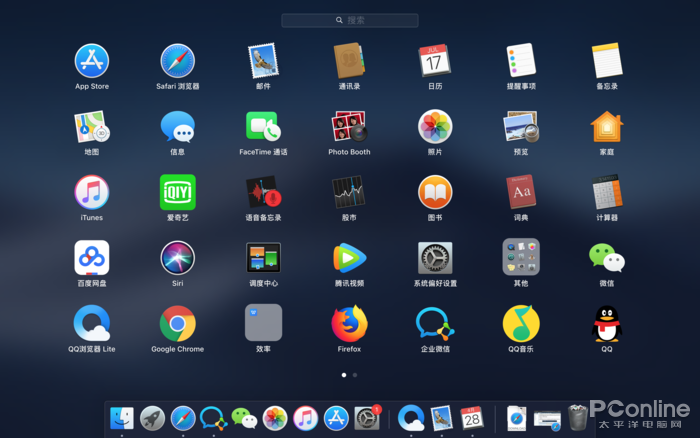Viewport: 700px width, 438px height.
Task: Open App Store from Launchpad grid
Action: click(92, 61)
